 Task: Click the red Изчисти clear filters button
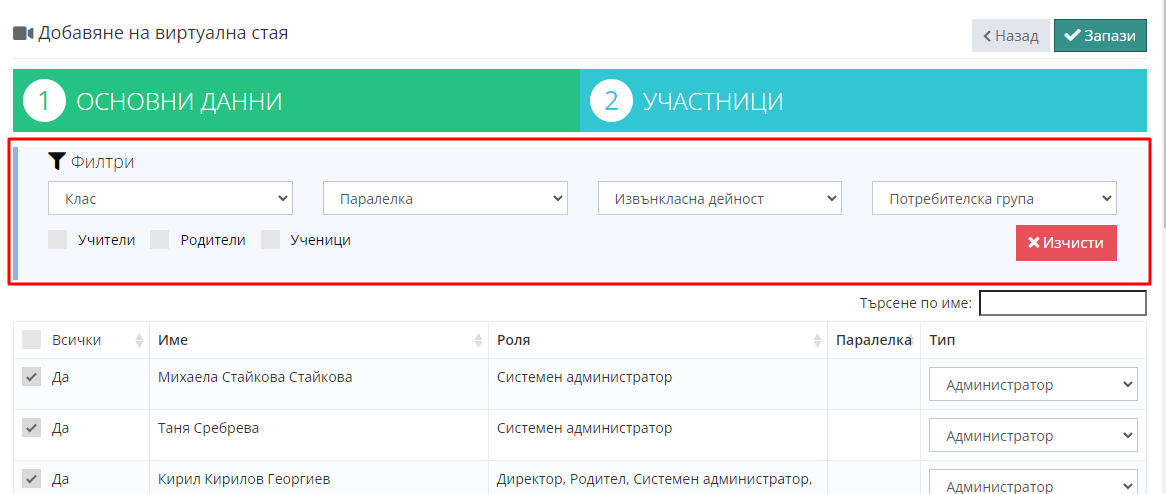[x=1066, y=243]
